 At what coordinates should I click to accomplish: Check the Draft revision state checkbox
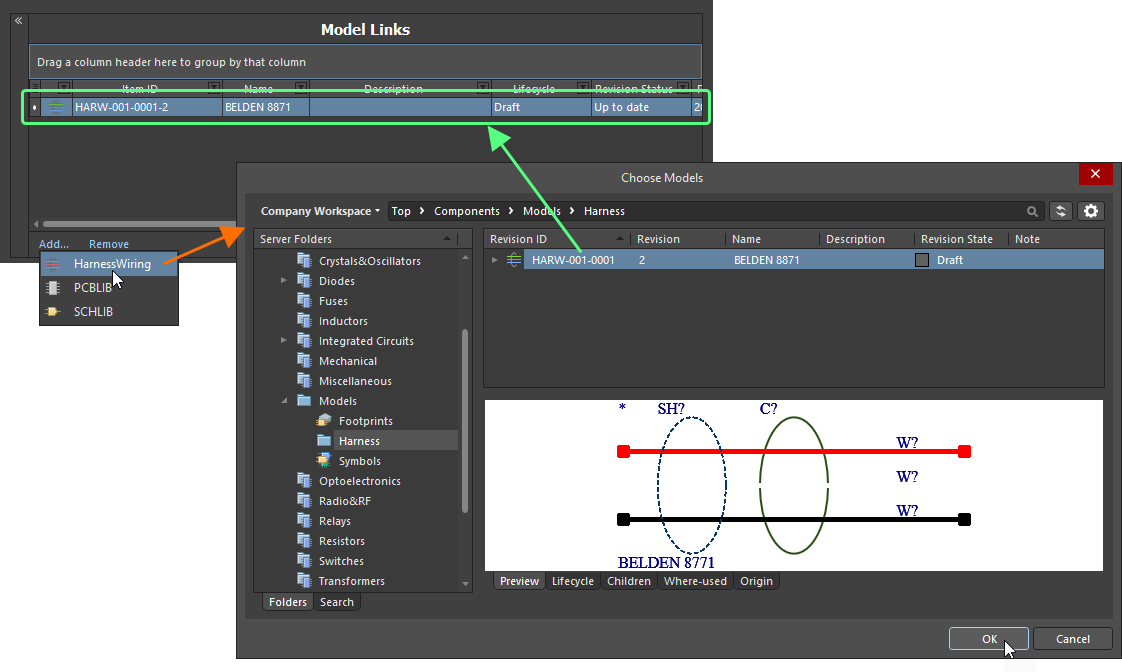(922, 259)
